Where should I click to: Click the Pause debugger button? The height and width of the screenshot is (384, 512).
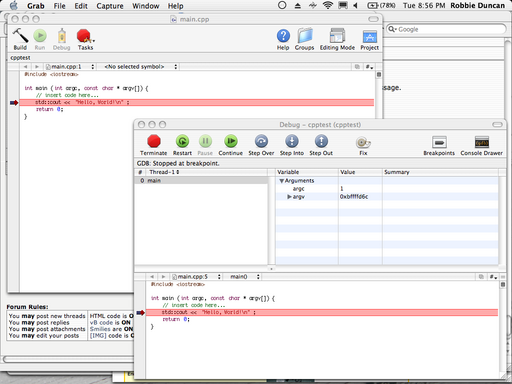[x=205, y=141]
